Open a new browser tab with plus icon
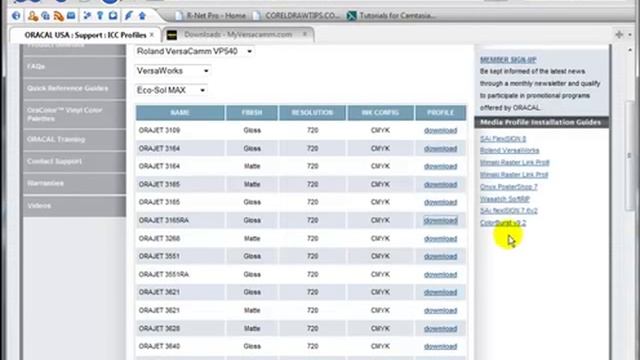Screen dimensions: 640x360 tap(619, 35)
